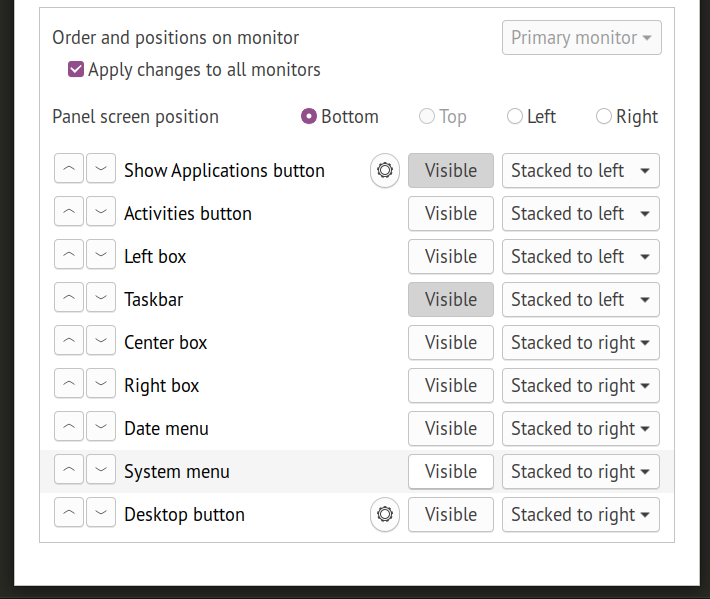Screen dimensions: 710x599
Task: Toggle Visible for Activities button
Action: pyautogui.click(x=451, y=213)
